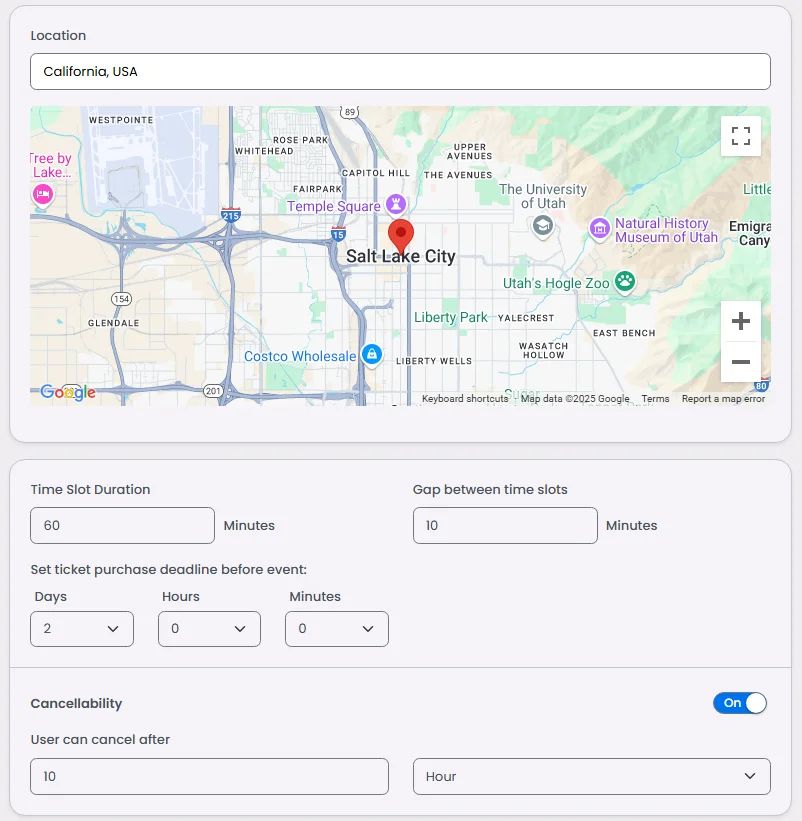The width and height of the screenshot is (802, 821).
Task: Open the map Terms link
Action: (x=655, y=398)
